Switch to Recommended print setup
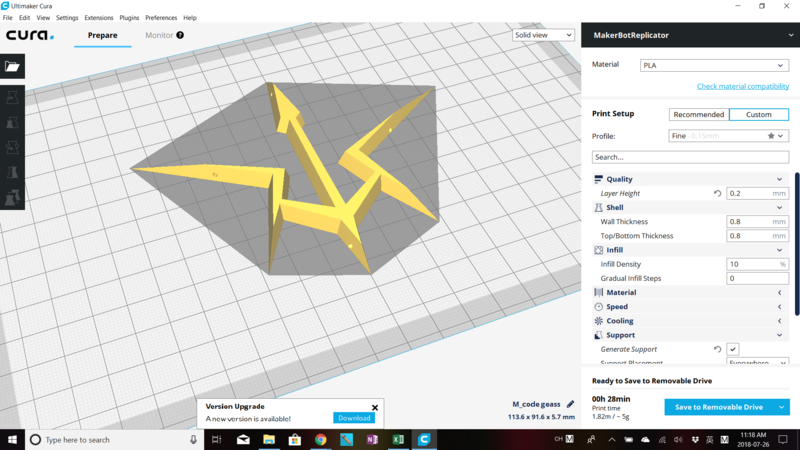This screenshot has width=800, height=450. tap(698, 114)
